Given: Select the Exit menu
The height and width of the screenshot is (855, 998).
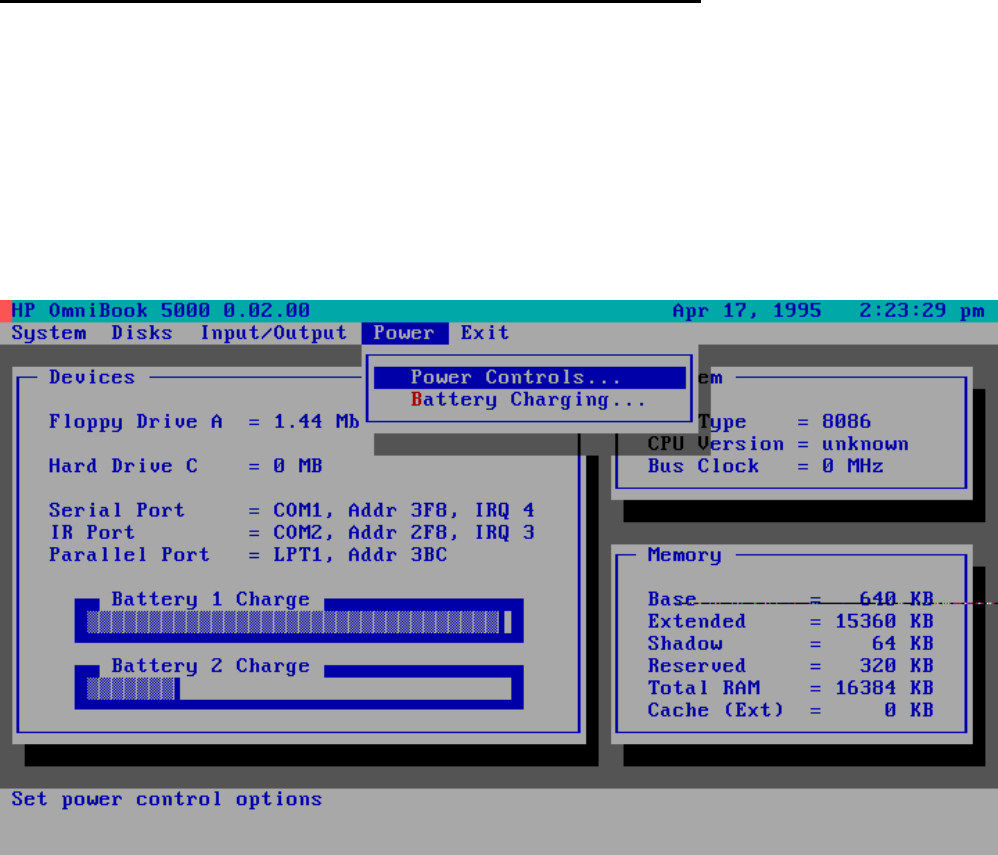Looking at the screenshot, I should point(485,333).
